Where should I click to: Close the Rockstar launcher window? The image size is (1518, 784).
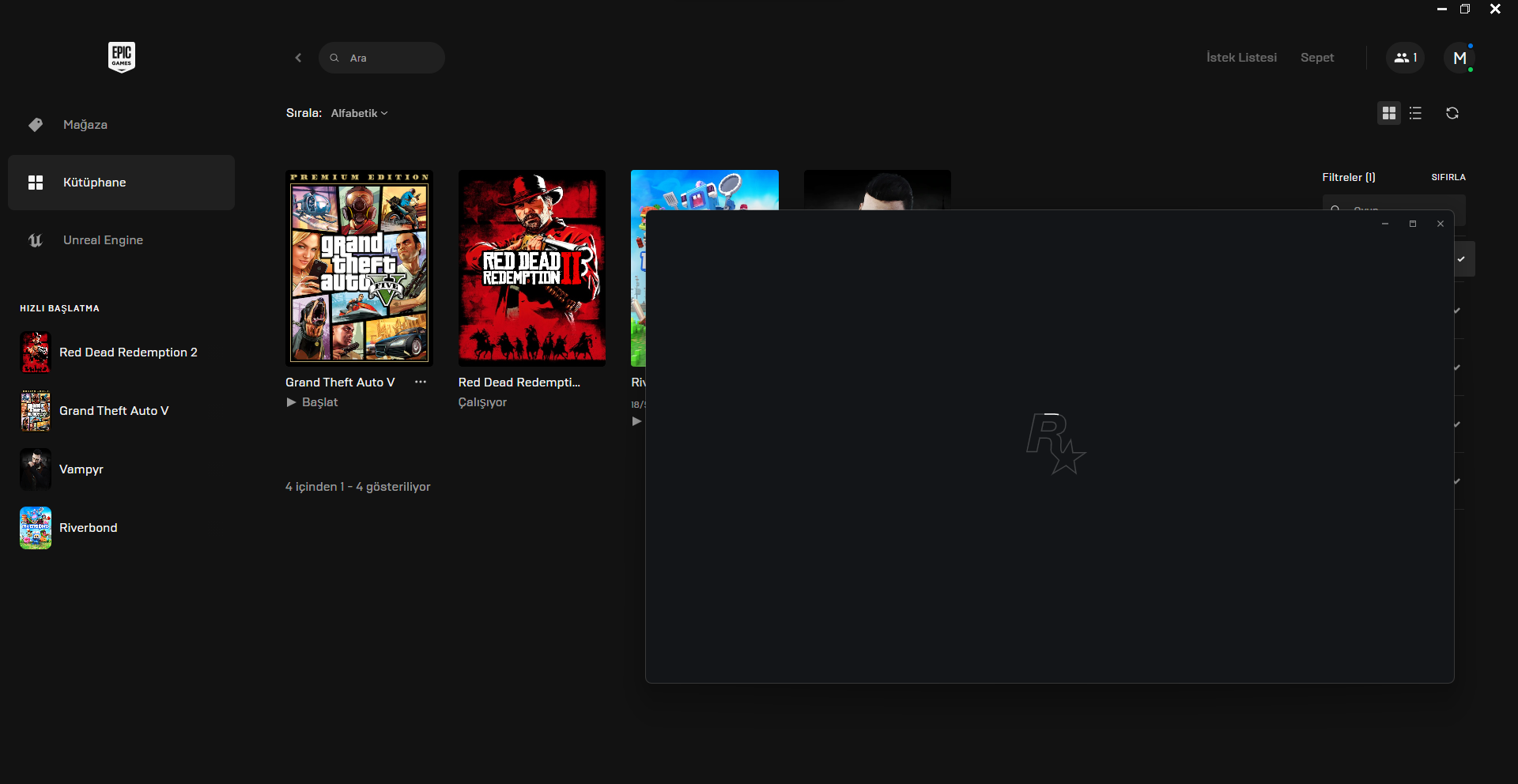[1441, 224]
